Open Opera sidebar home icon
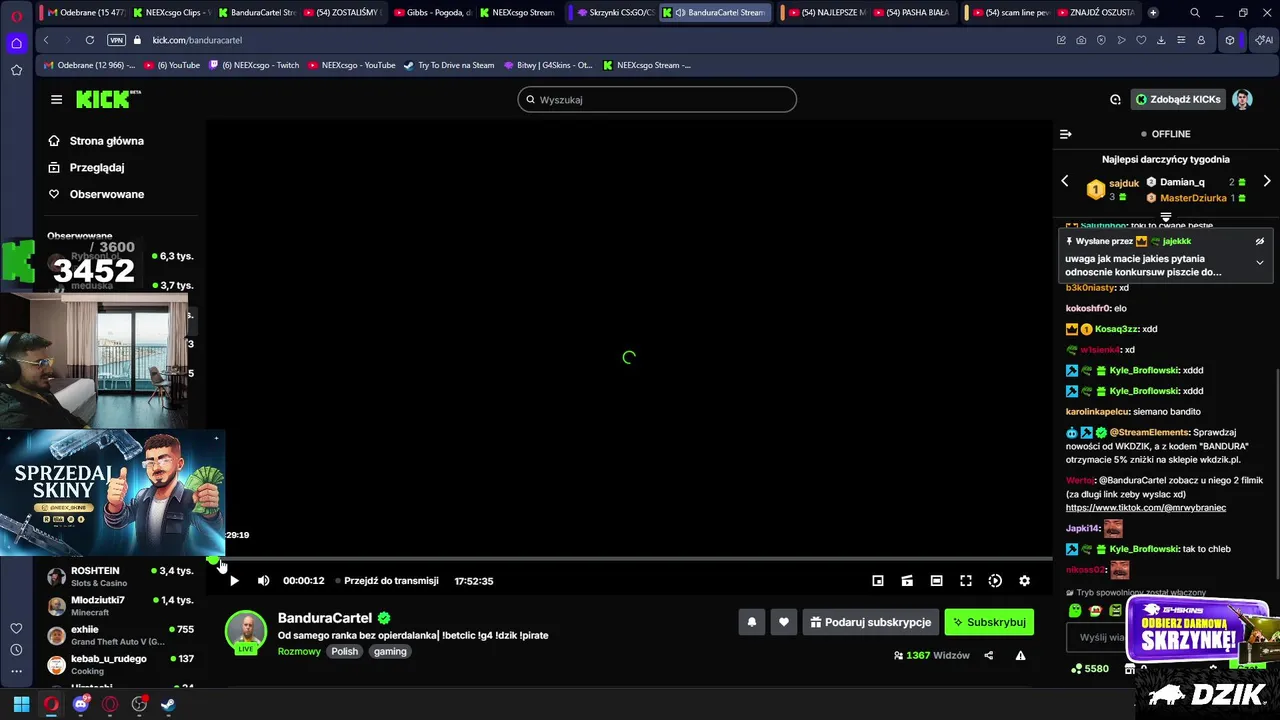 [x=16, y=43]
